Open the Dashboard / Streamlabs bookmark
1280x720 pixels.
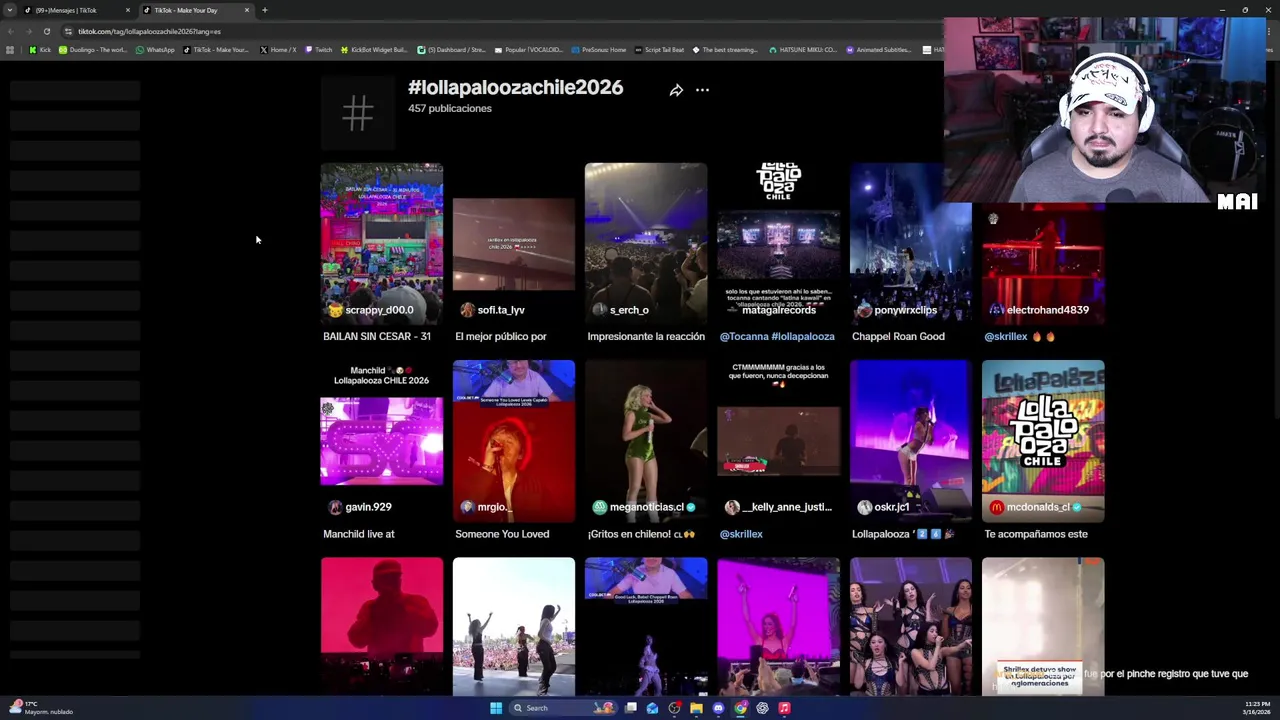[452, 49]
